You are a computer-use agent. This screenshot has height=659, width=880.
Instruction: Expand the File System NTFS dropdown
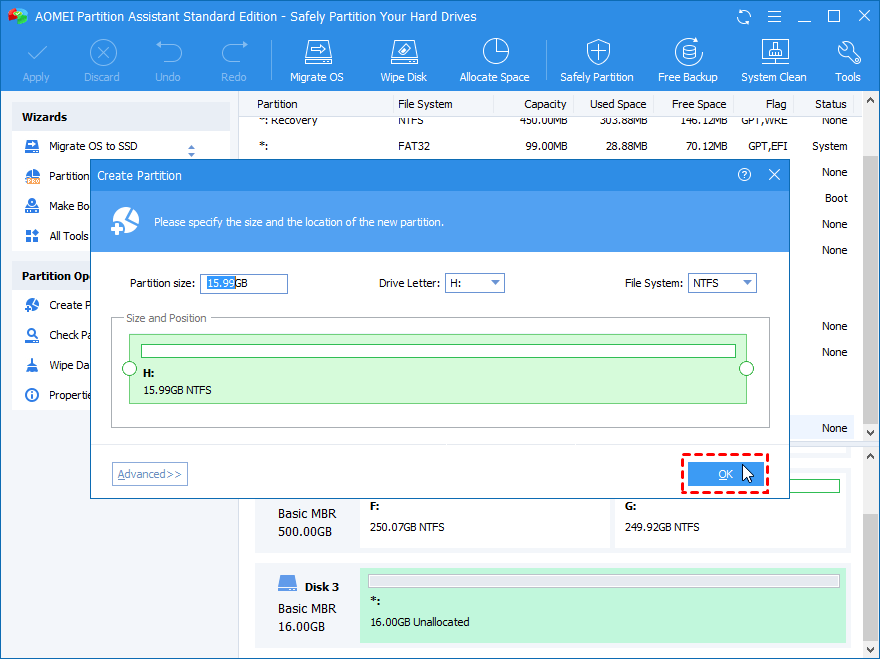pos(722,283)
